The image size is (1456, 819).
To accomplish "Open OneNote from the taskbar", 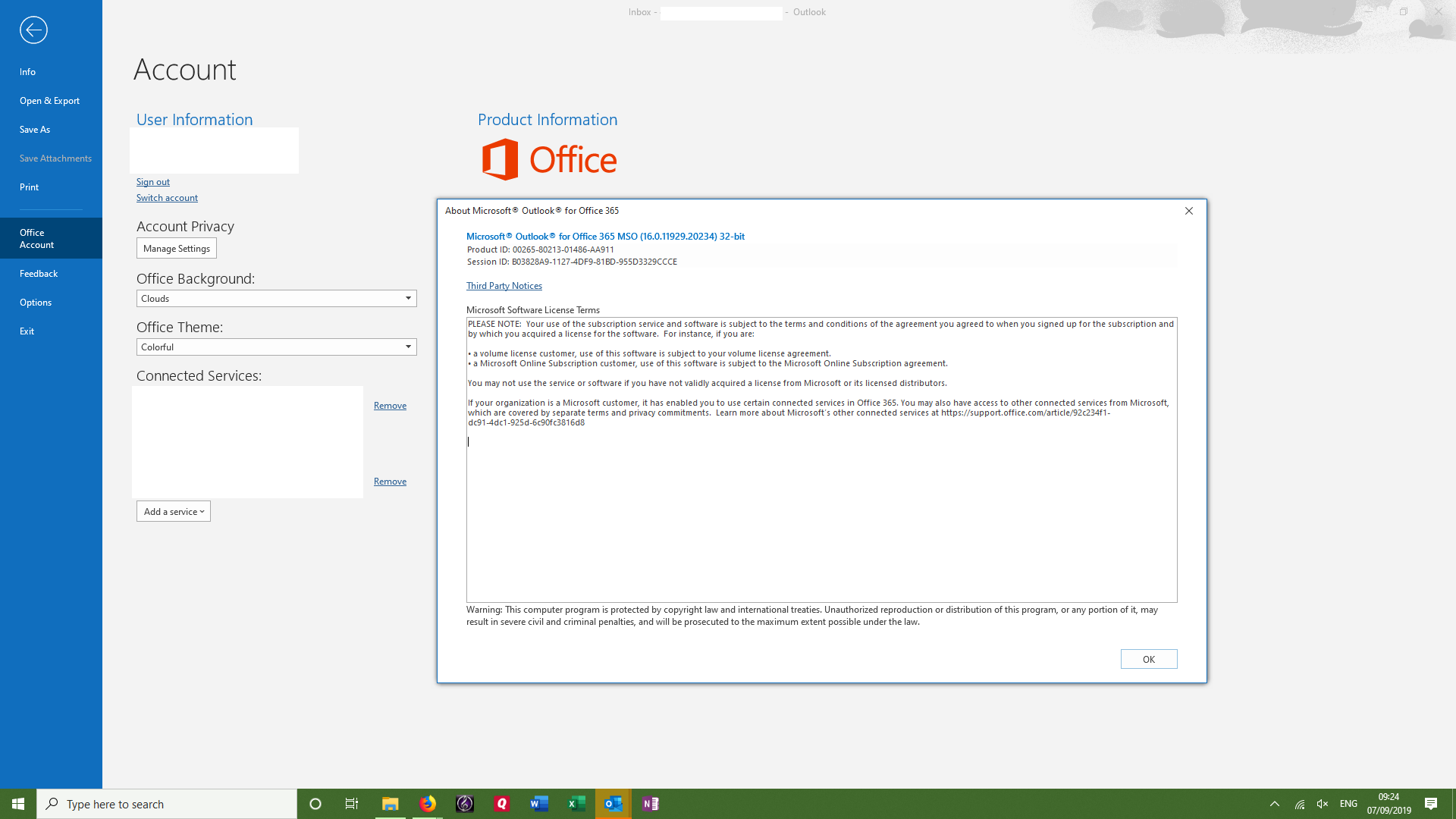I will coord(650,803).
